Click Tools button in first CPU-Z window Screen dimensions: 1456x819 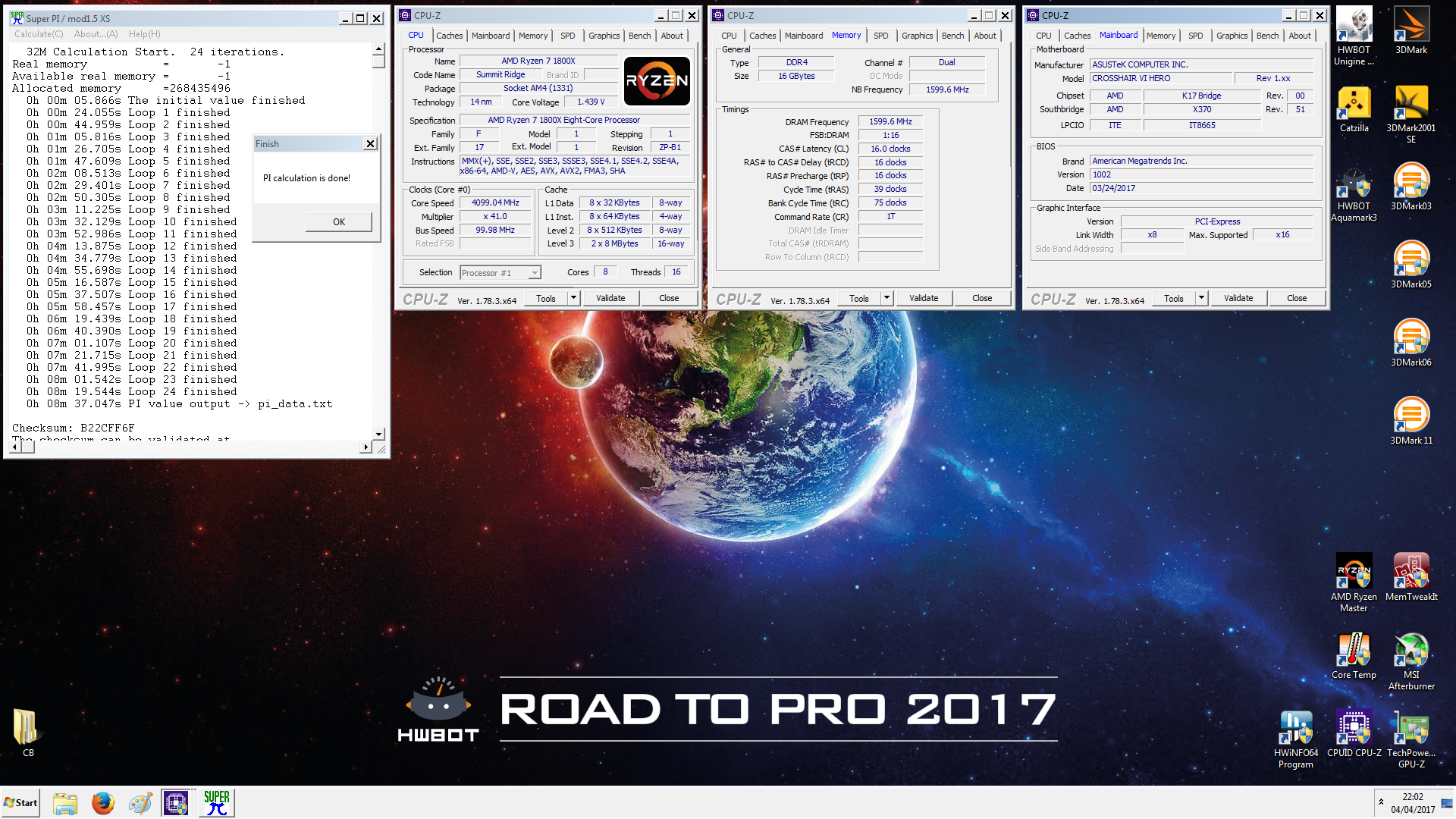pos(546,298)
